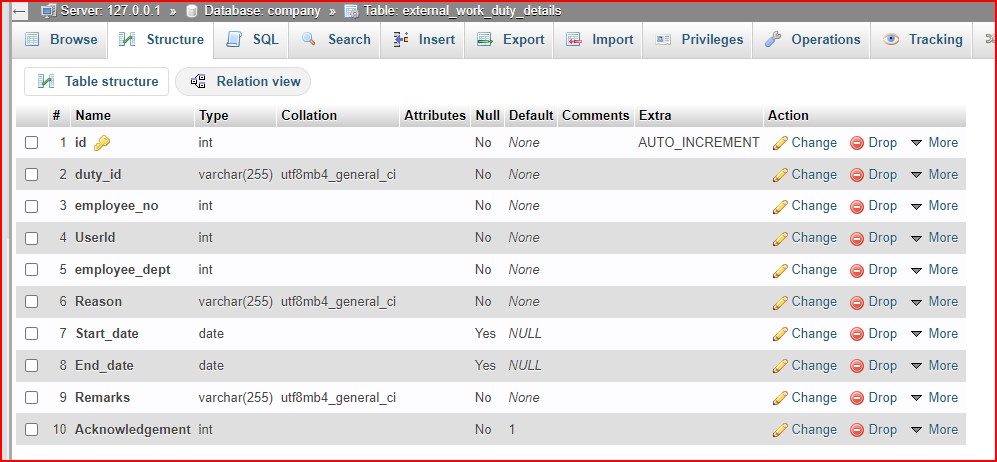Click the red Drop icon for End_date
Viewport: 997px width, 462px height.
pyautogui.click(x=856, y=366)
